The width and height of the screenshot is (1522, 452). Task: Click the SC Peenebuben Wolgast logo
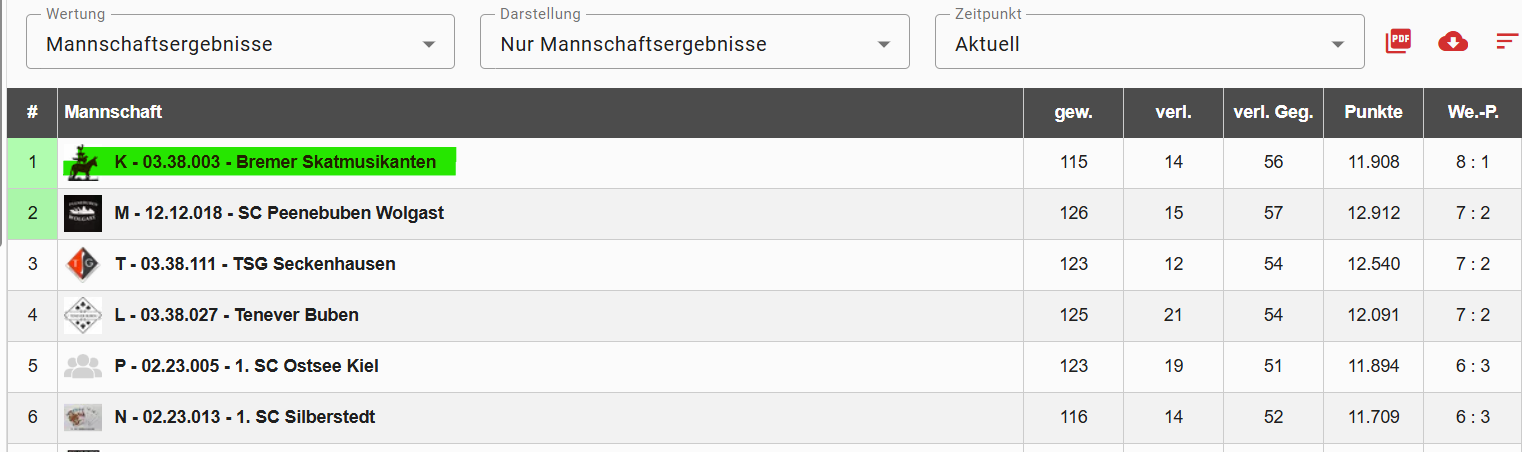pos(83,213)
